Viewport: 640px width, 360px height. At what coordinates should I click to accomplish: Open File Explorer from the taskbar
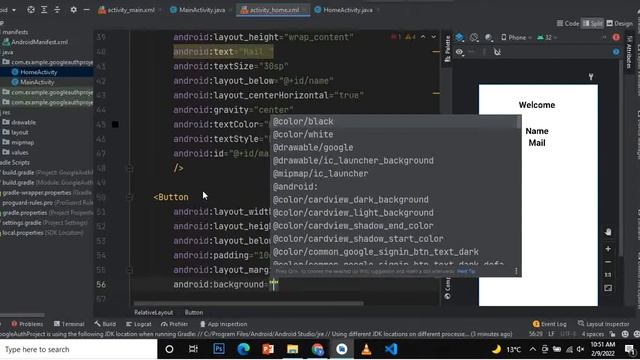(x=293, y=349)
